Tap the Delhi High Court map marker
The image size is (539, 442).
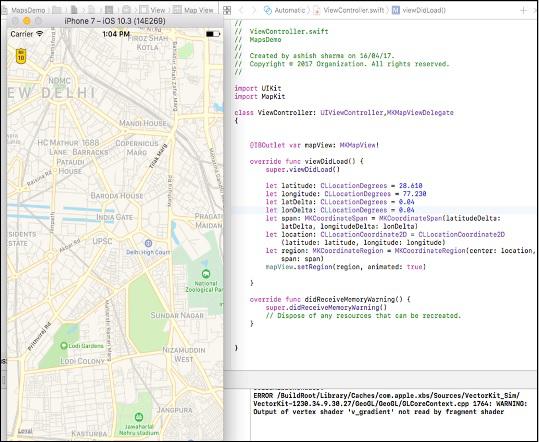click(148, 243)
